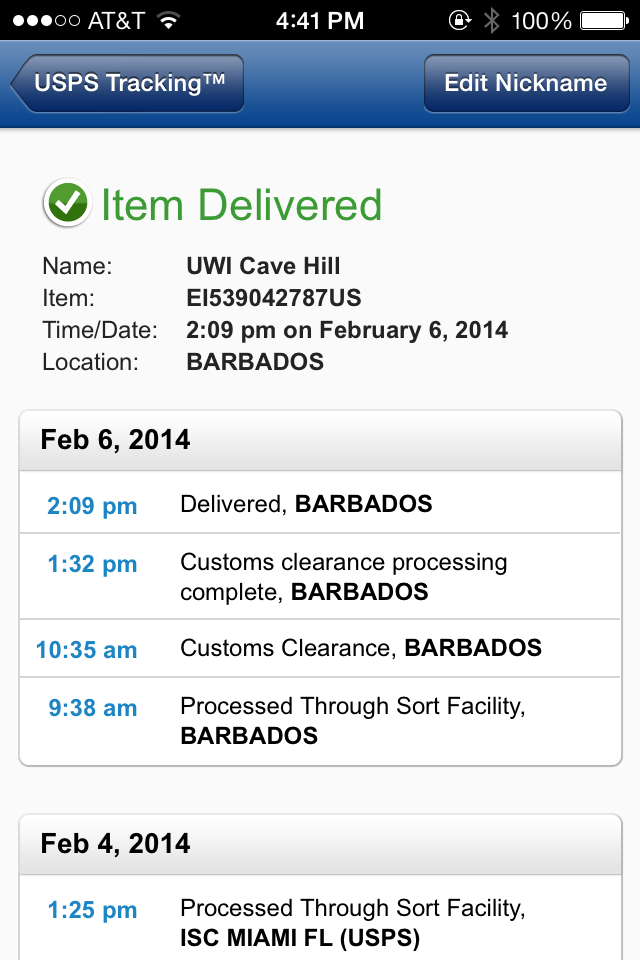Tap the 1:32 pm timestamp
Viewport: 640px width, 960px height.
(92, 564)
